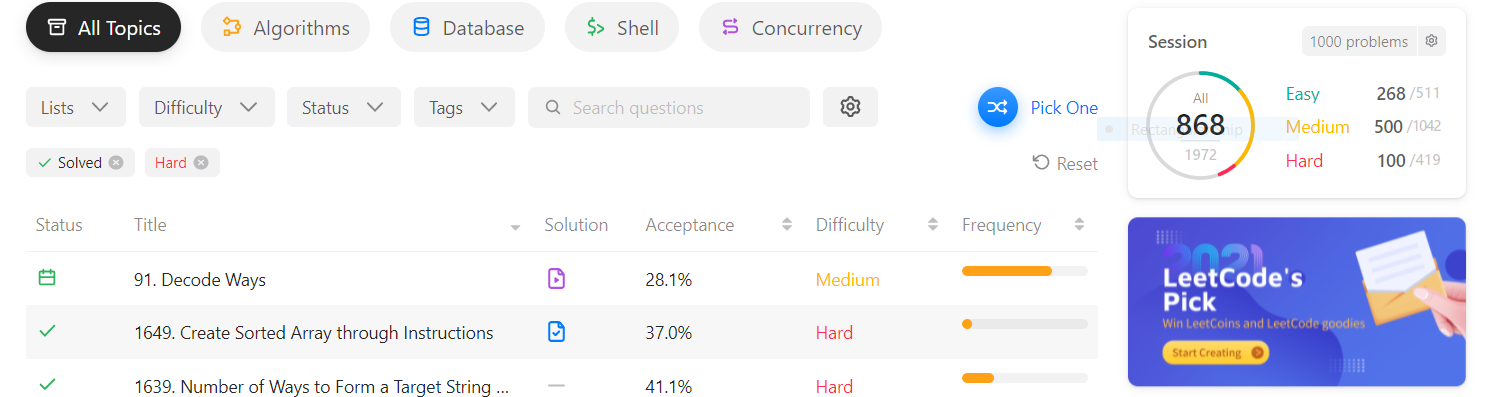Switch to the Database topic tab

(467, 28)
